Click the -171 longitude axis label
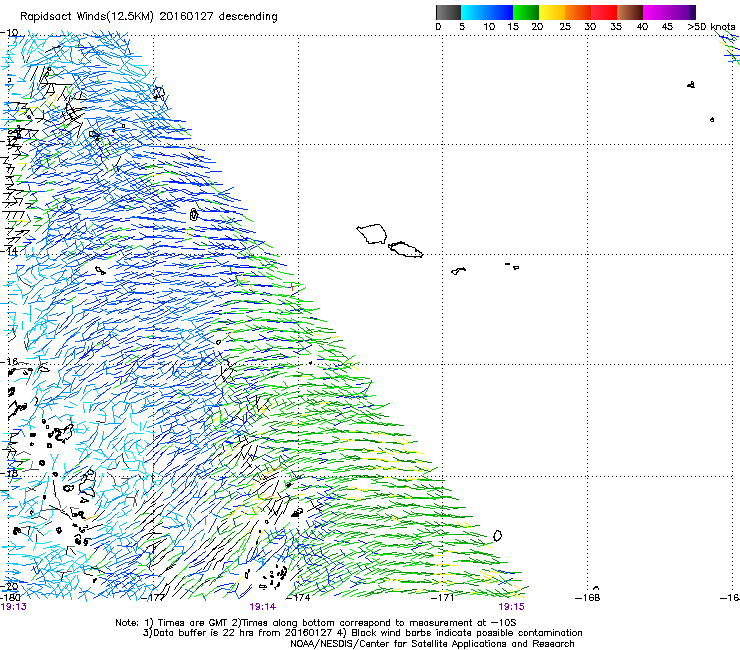 coord(443,598)
